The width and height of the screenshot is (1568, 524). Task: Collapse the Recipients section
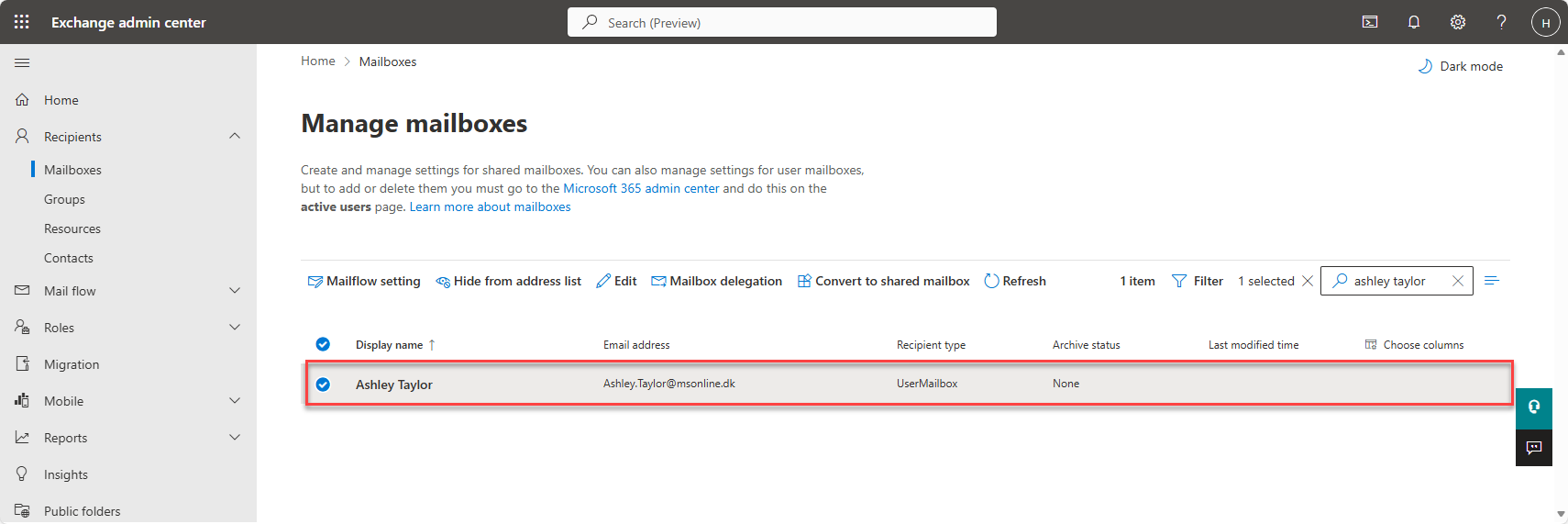pos(235,136)
